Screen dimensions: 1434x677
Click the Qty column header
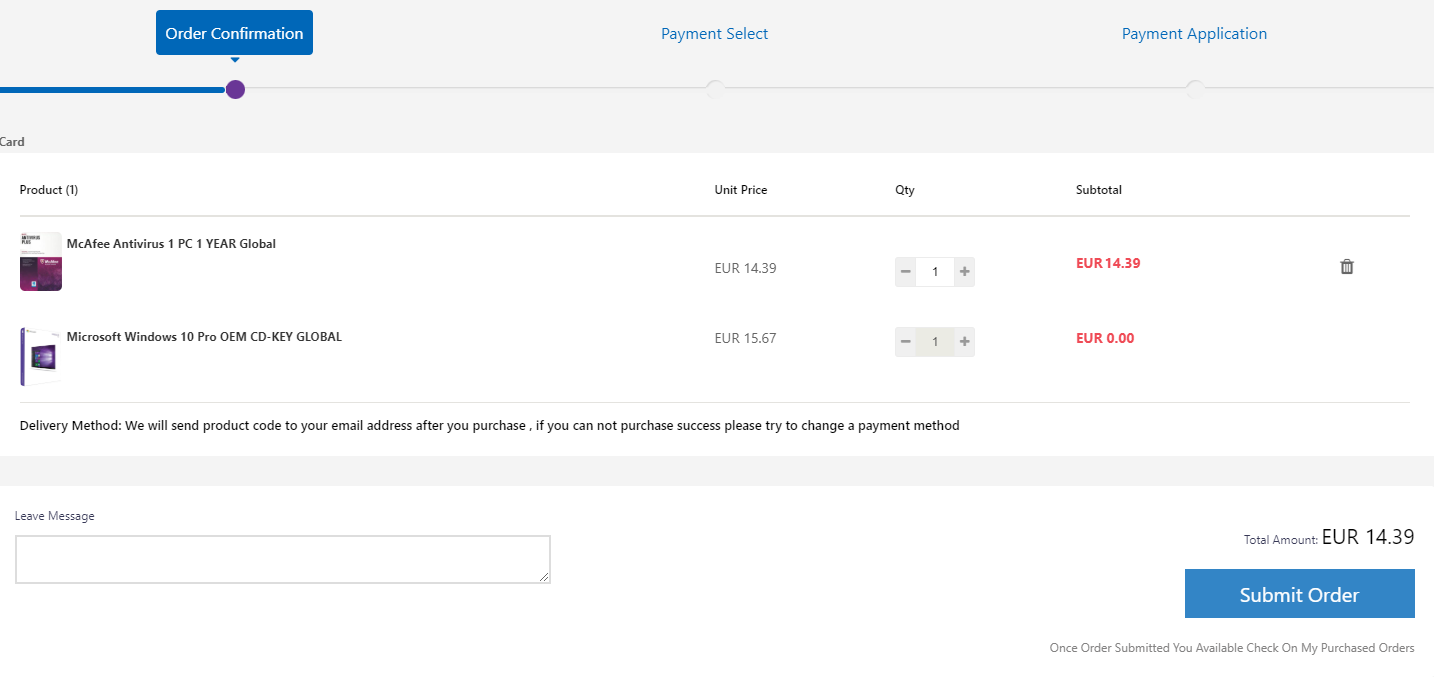pos(905,190)
